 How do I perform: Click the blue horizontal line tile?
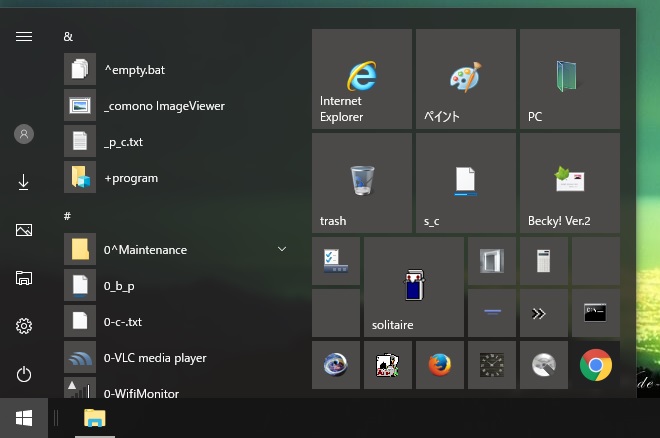tap(492, 313)
